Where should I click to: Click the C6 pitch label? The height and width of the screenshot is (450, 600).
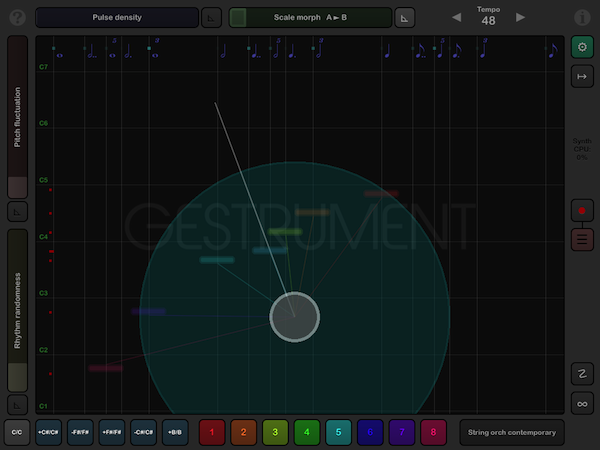[x=44, y=123]
